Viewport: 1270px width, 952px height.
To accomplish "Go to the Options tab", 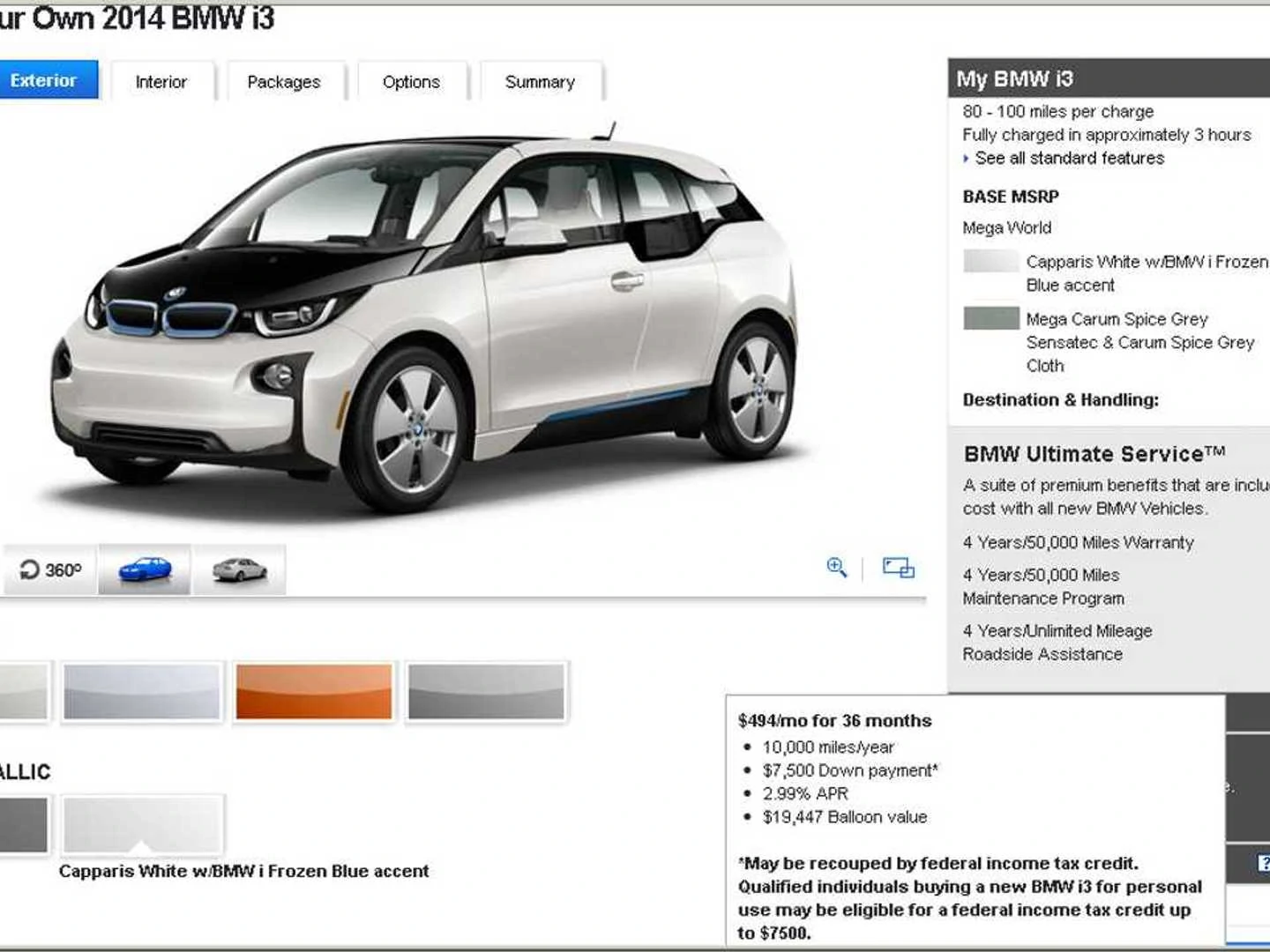I will pos(411,82).
